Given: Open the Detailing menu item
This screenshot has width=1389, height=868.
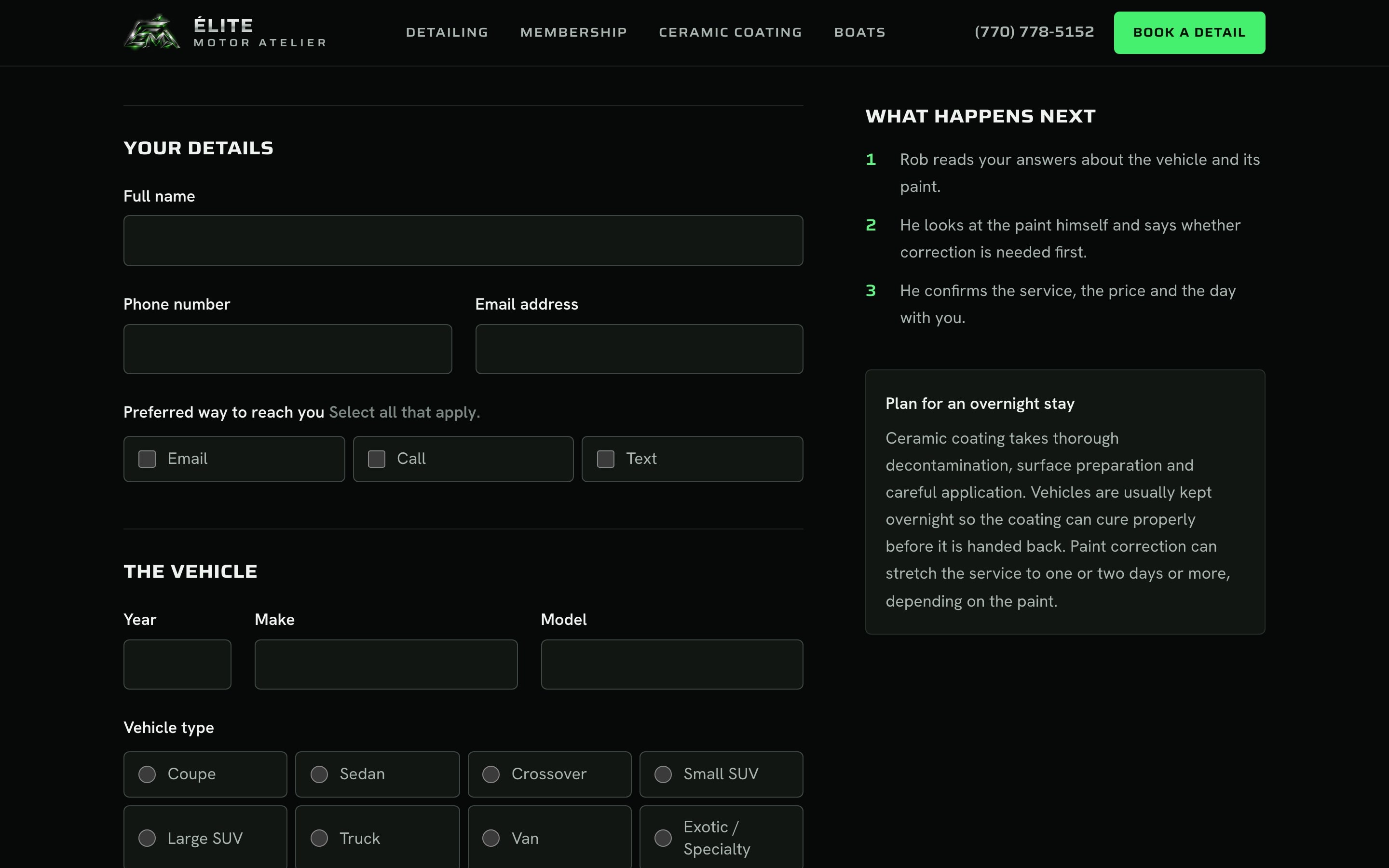Looking at the screenshot, I should tap(447, 33).
